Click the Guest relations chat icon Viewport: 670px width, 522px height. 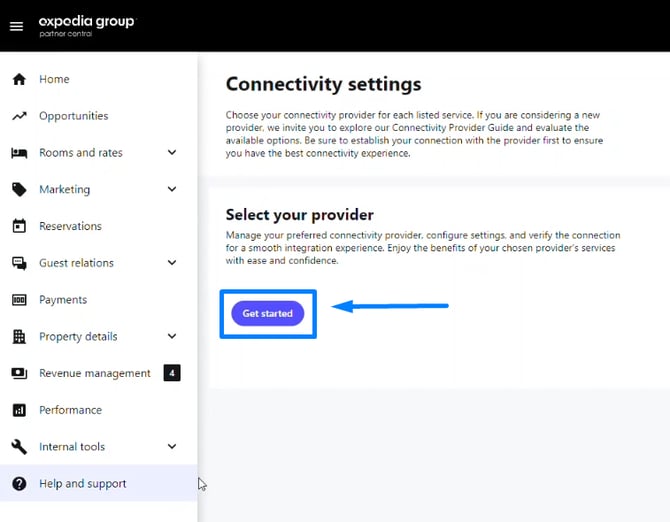(x=19, y=263)
